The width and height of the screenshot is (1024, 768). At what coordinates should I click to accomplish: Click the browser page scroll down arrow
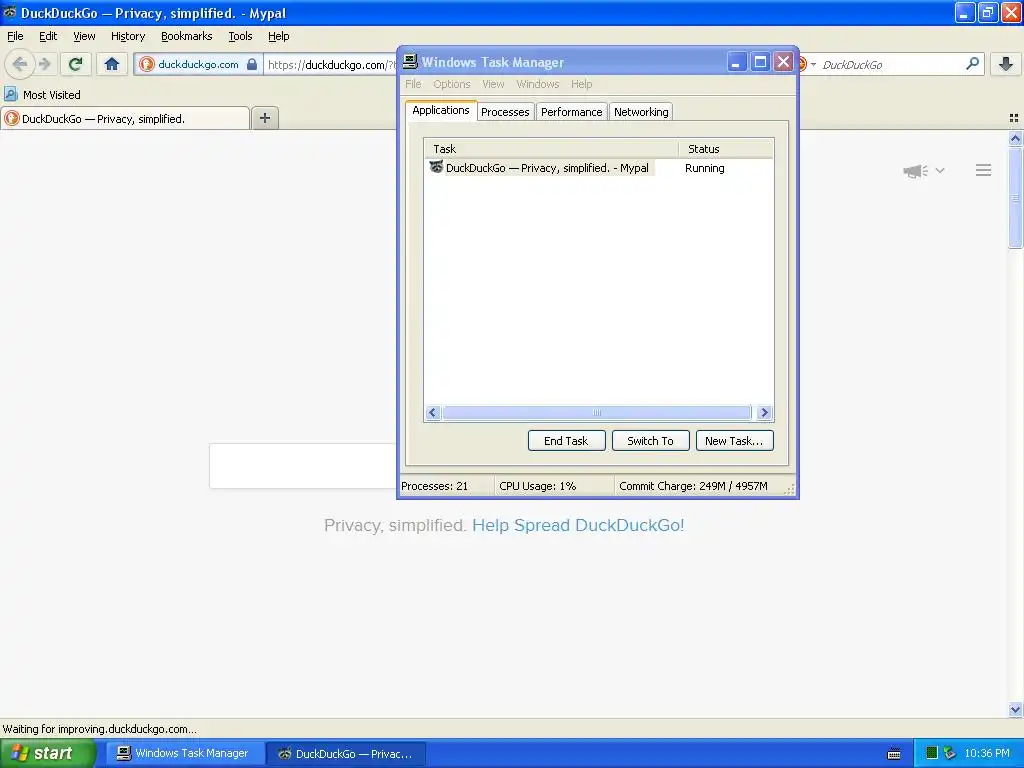(x=1015, y=709)
